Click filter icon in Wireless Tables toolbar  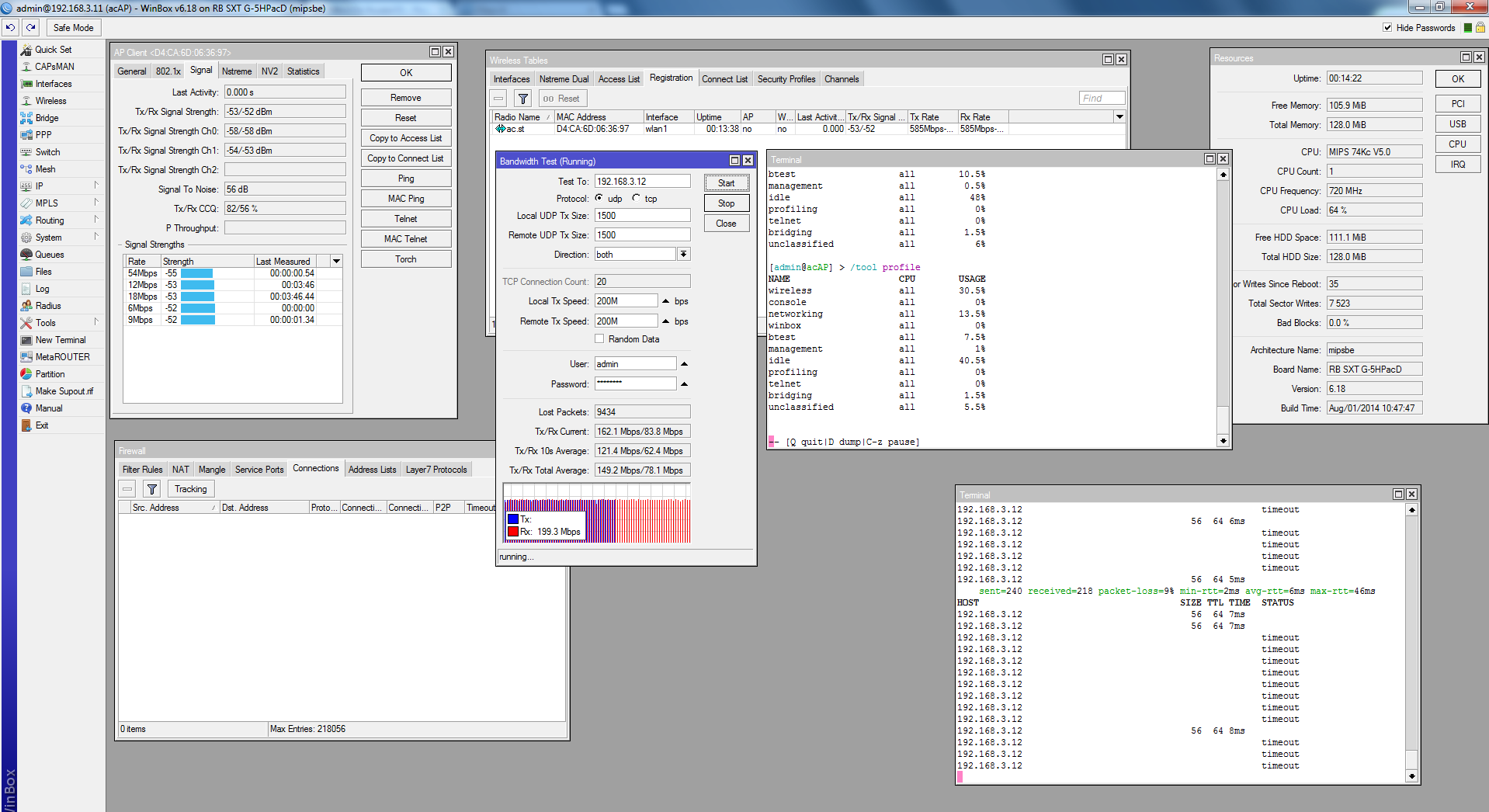coord(523,99)
